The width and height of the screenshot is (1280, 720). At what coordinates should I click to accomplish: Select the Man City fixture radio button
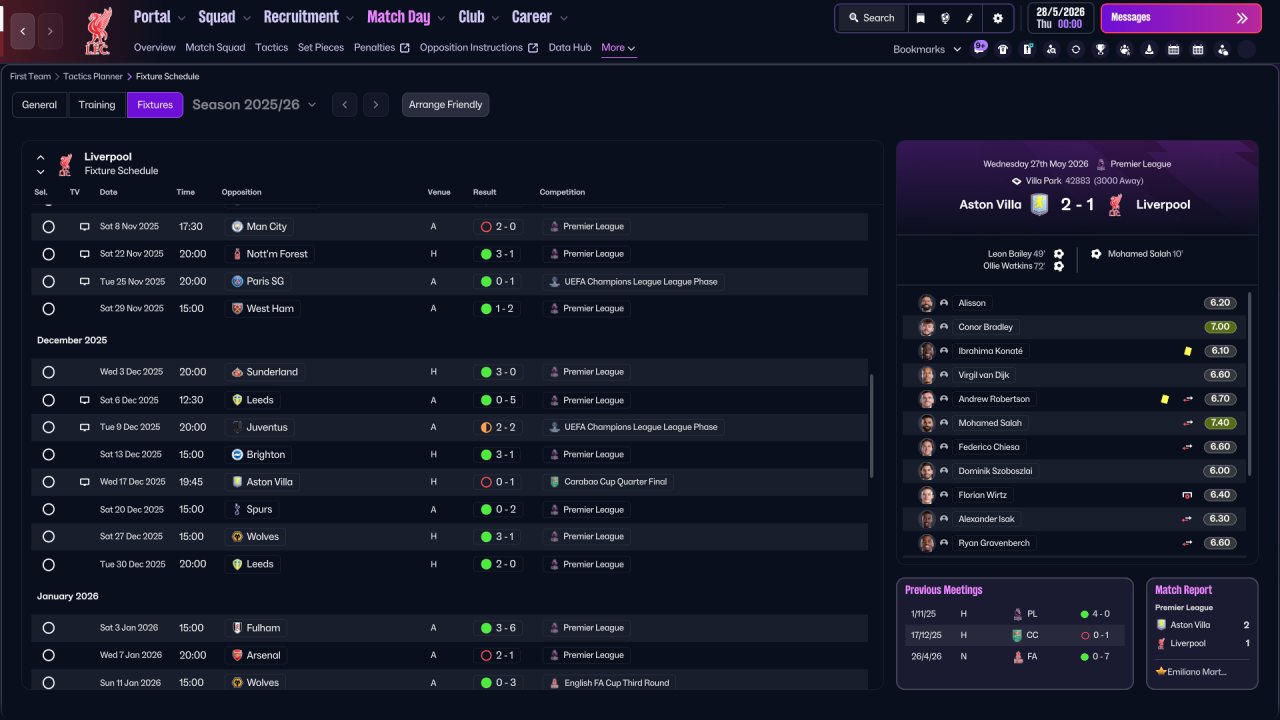(48, 227)
